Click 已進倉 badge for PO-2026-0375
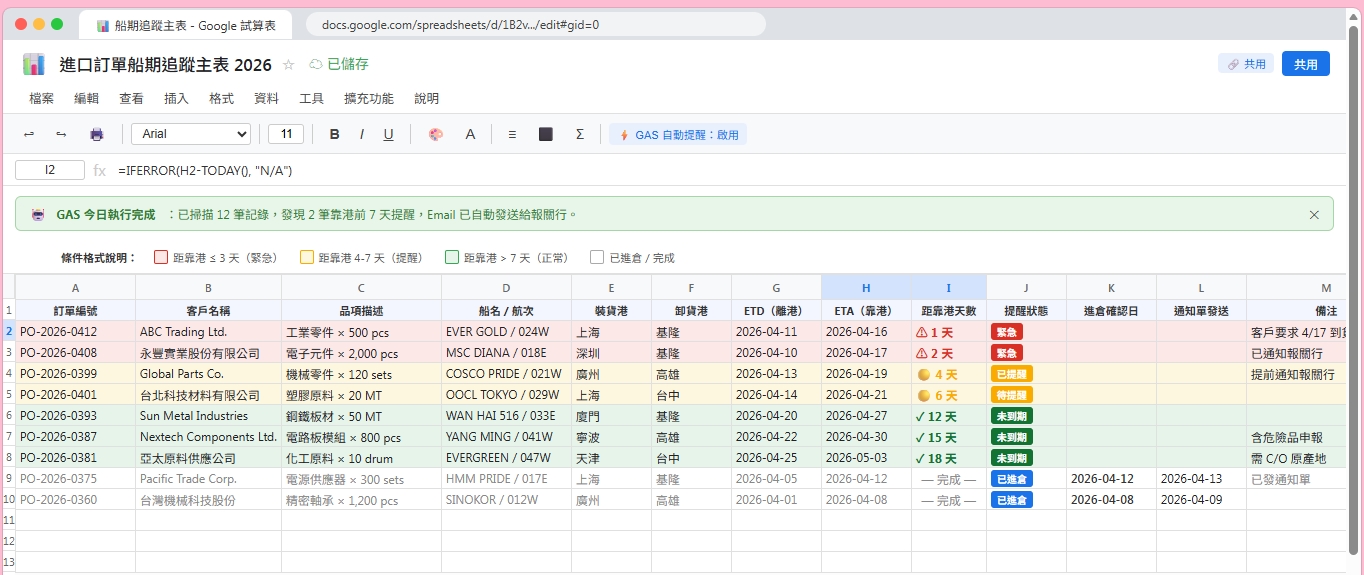This screenshot has height=575, width=1364. point(1012,479)
